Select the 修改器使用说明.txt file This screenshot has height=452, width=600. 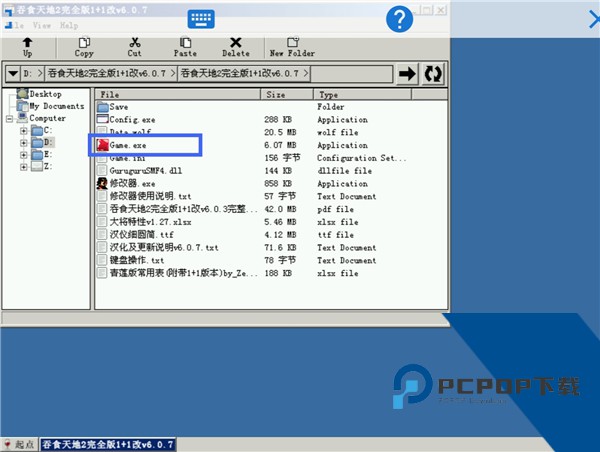150,196
